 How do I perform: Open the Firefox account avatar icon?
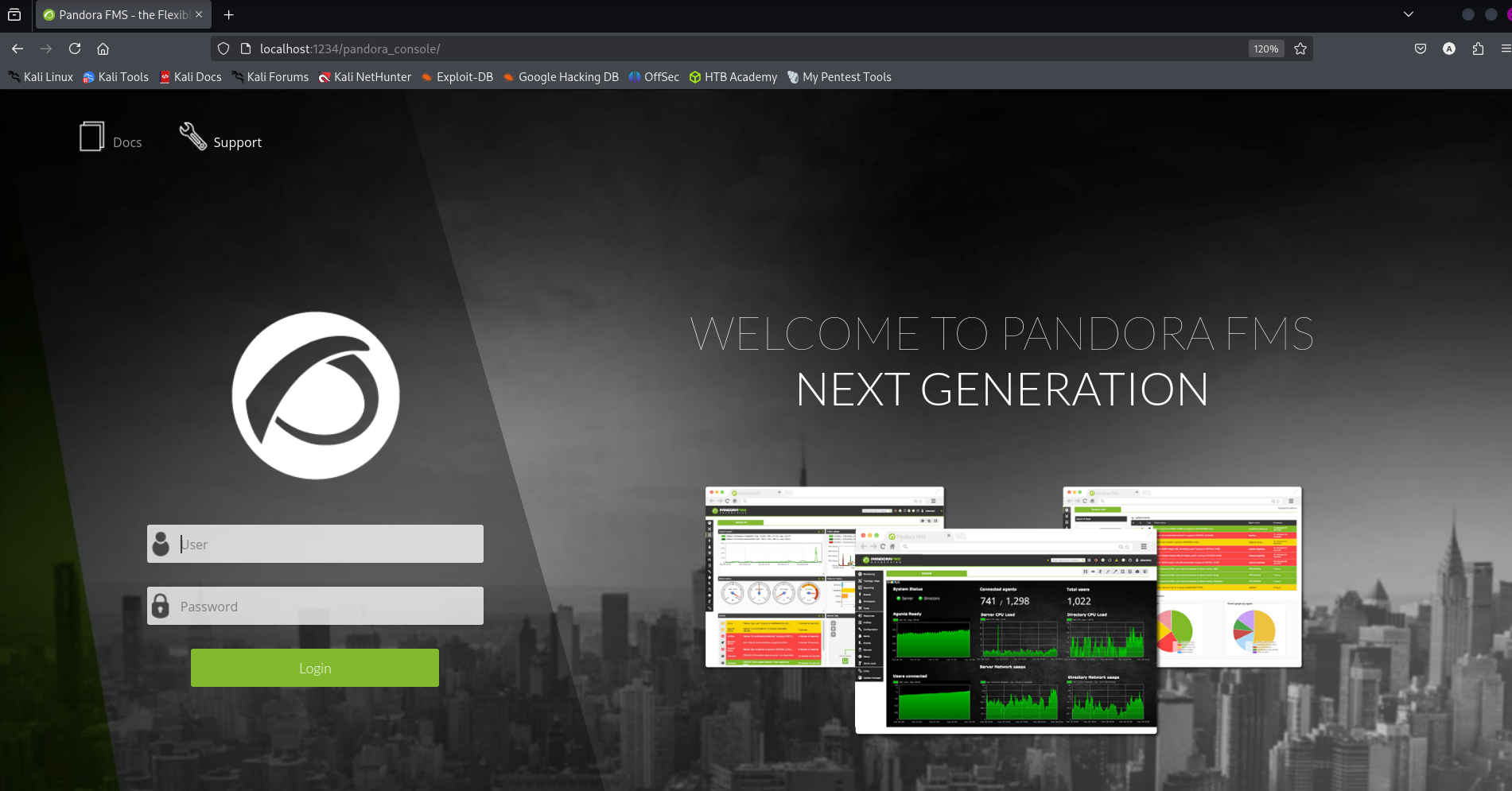click(x=1449, y=48)
